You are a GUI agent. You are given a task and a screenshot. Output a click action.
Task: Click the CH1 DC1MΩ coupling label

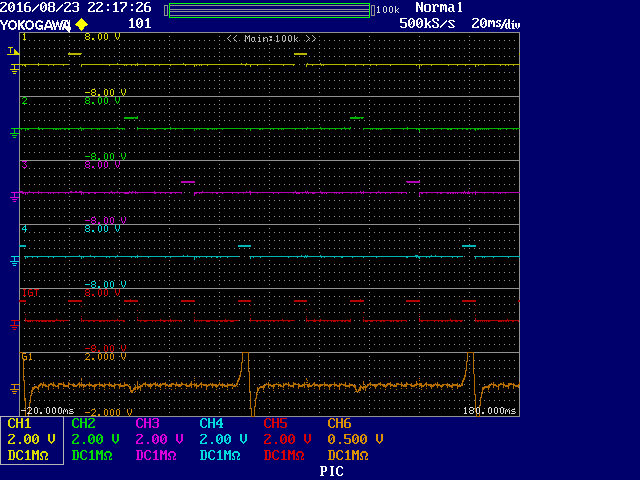28,456
